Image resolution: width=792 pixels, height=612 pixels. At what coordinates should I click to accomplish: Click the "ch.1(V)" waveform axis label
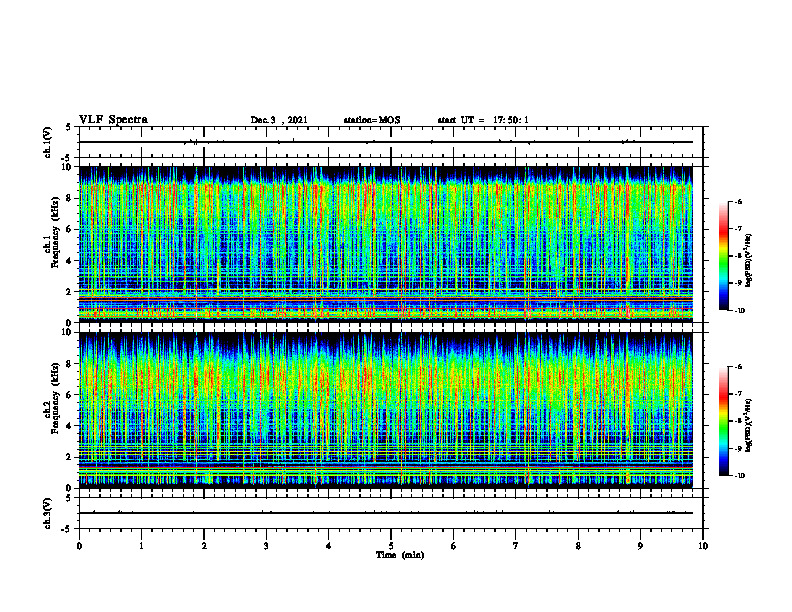pos(47,142)
